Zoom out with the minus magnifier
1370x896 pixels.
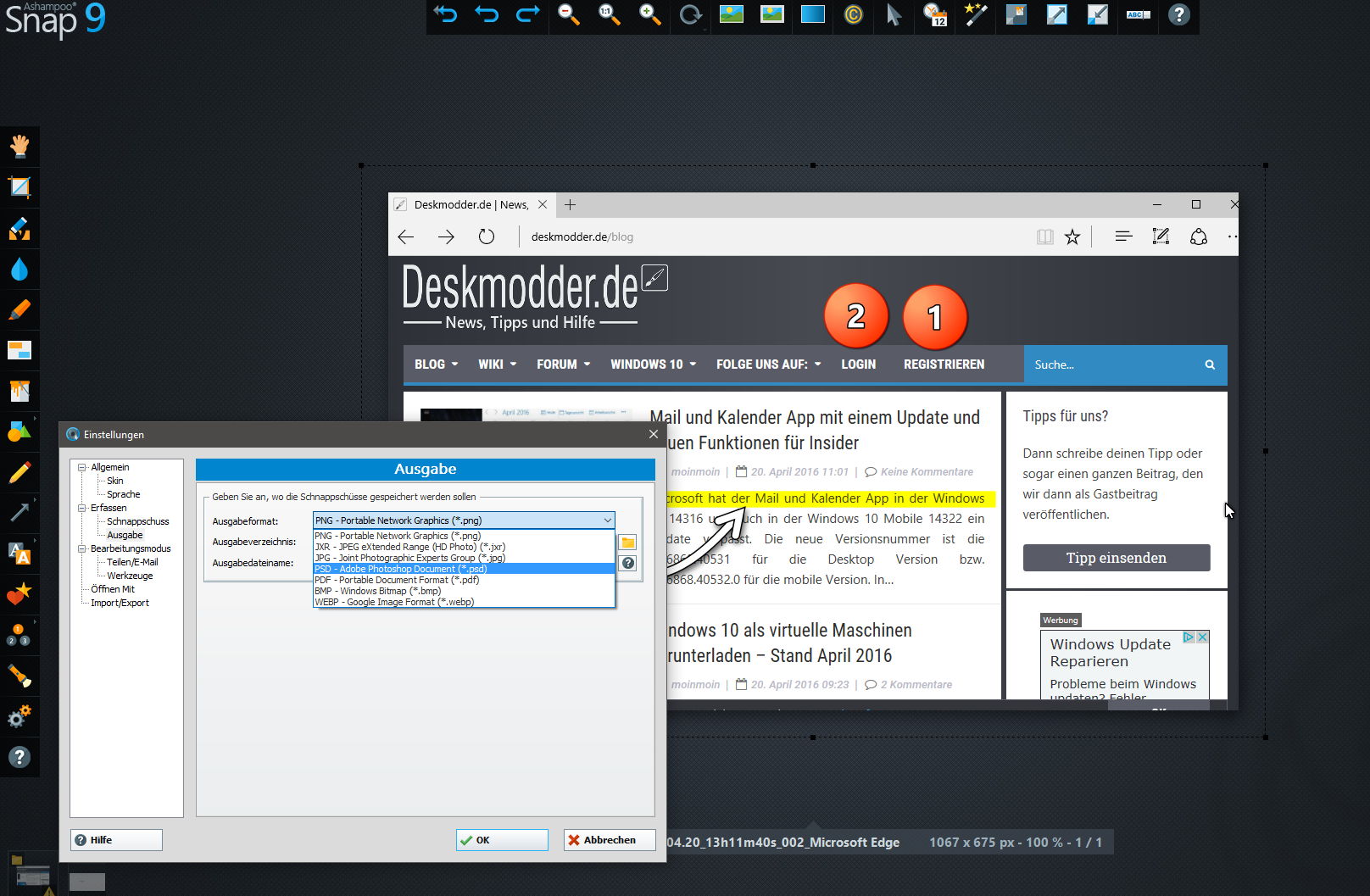[x=568, y=14]
